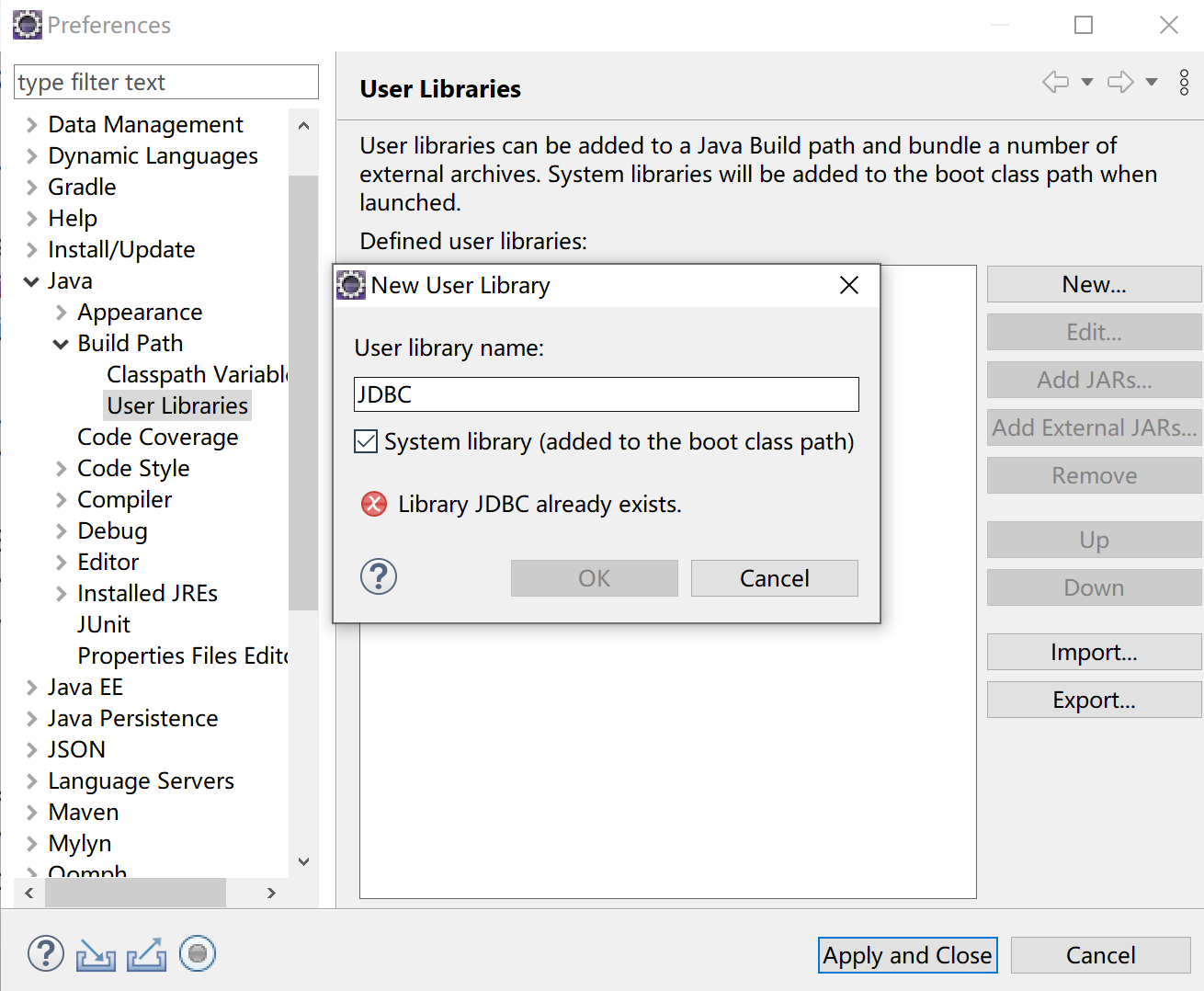Navigate forward using the forward arrow icon
The image size is (1204, 991).
[1119, 82]
